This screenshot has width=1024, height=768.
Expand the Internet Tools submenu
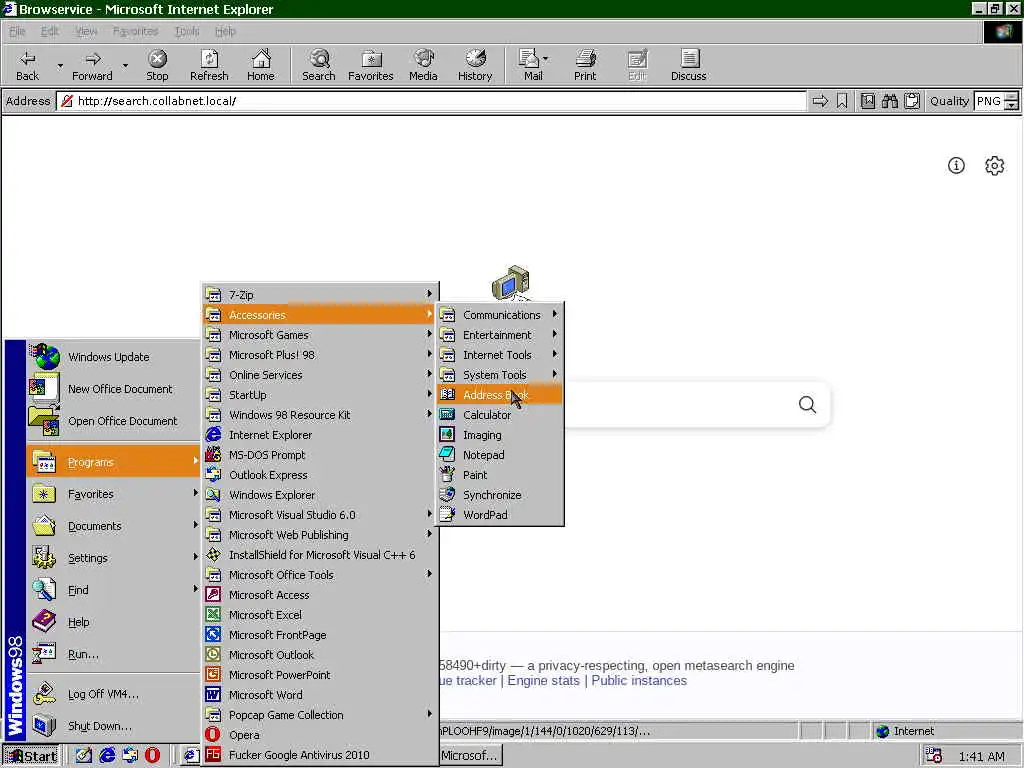(500, 355)
